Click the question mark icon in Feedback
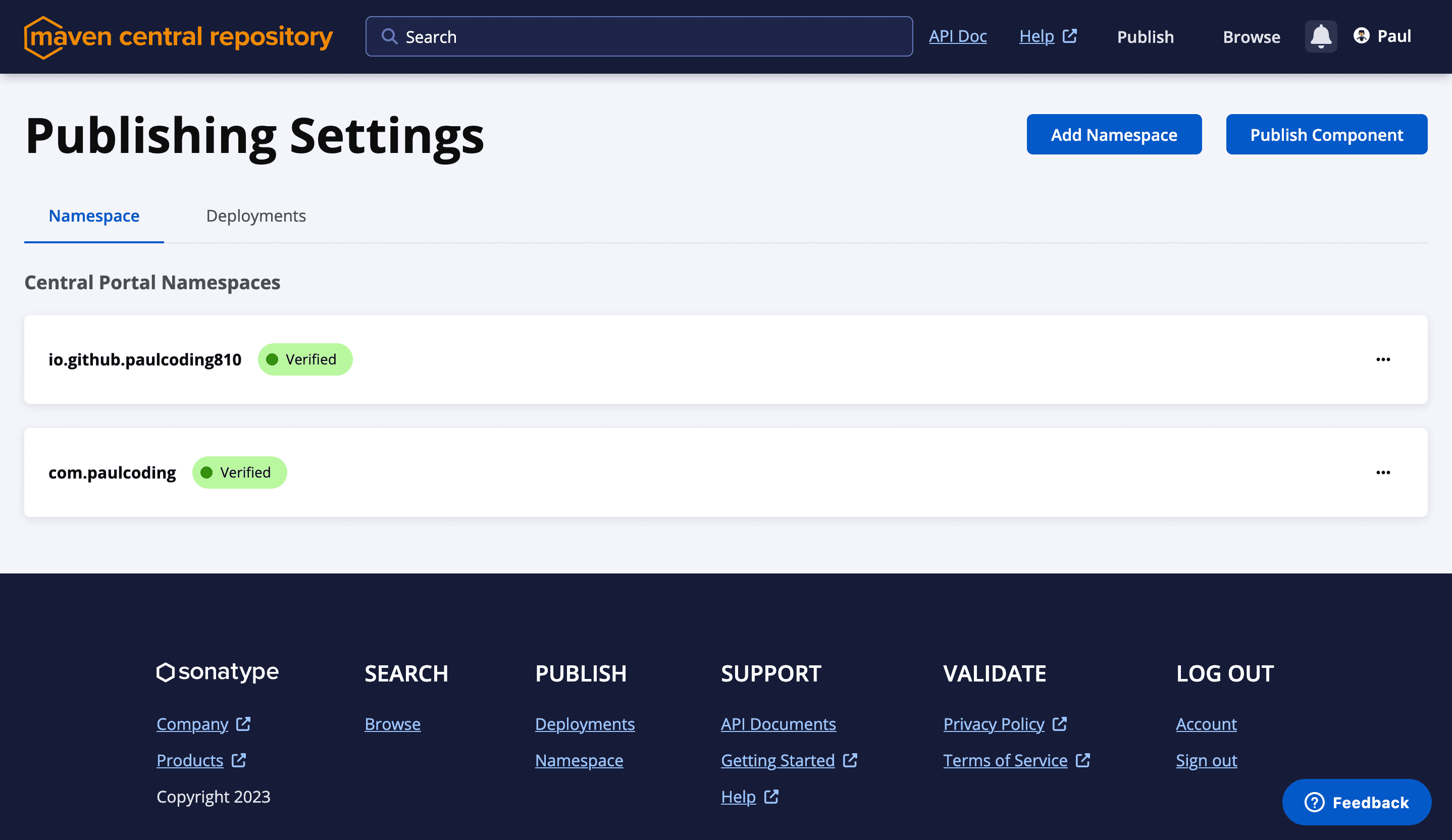 click(1314, 802)
